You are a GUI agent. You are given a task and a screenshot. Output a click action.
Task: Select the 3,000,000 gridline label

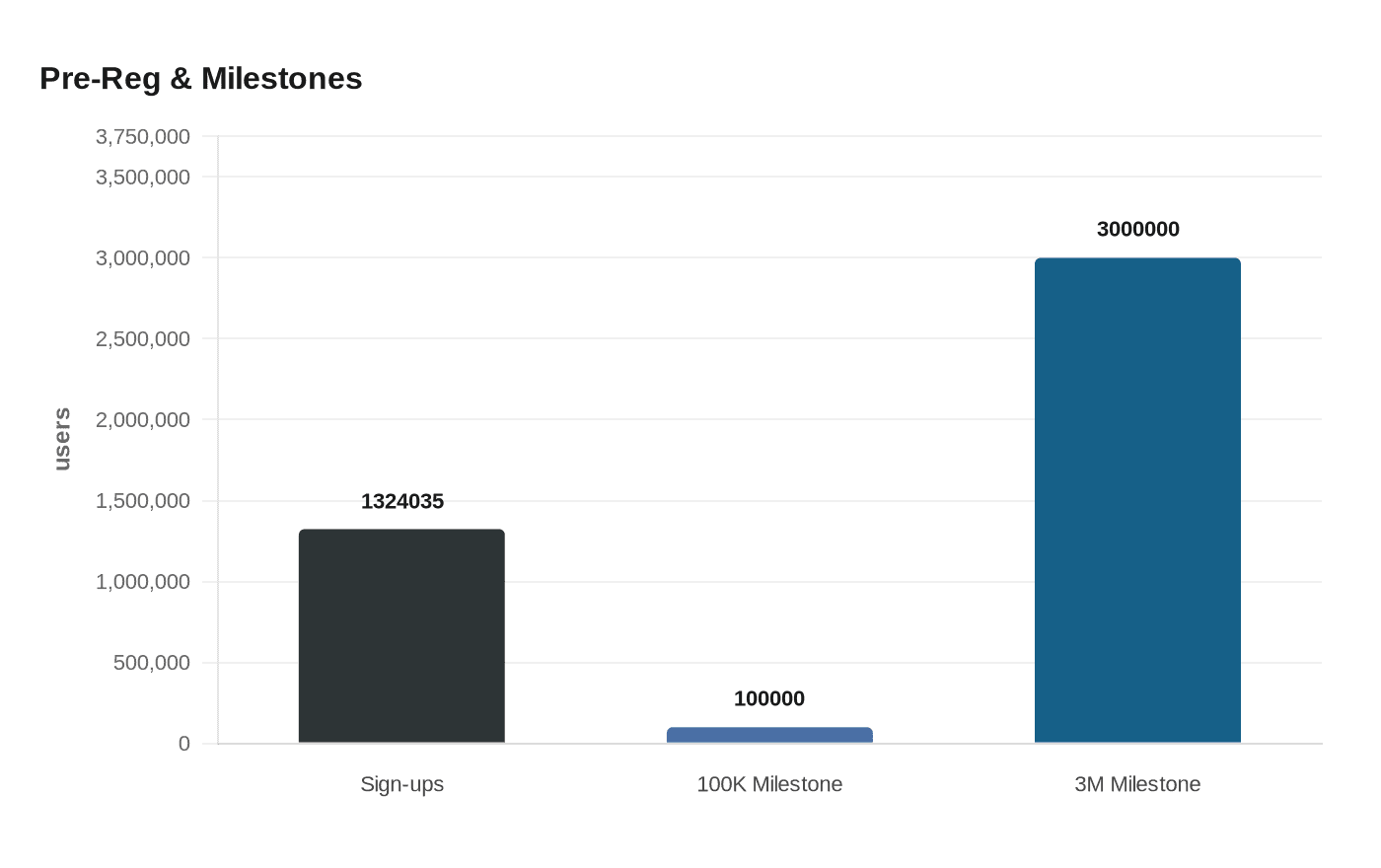click(141, 257)
